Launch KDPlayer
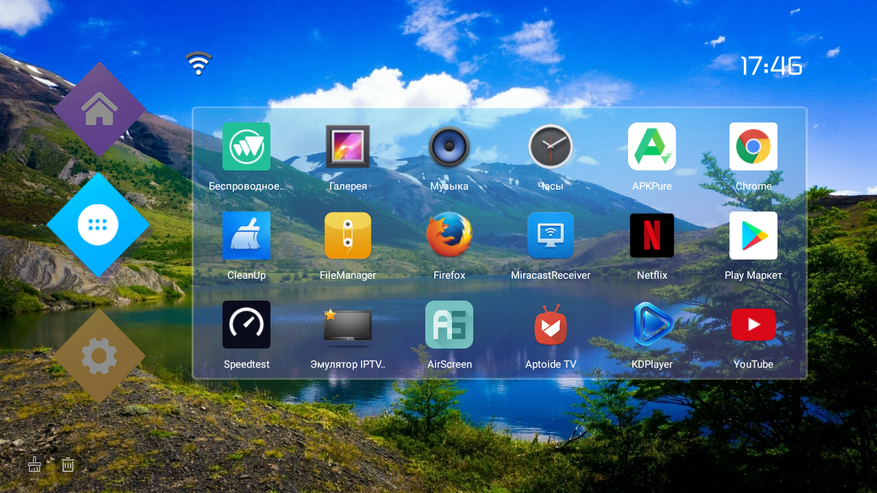Screen dimensions: 877x493 (x=652, y=324)
